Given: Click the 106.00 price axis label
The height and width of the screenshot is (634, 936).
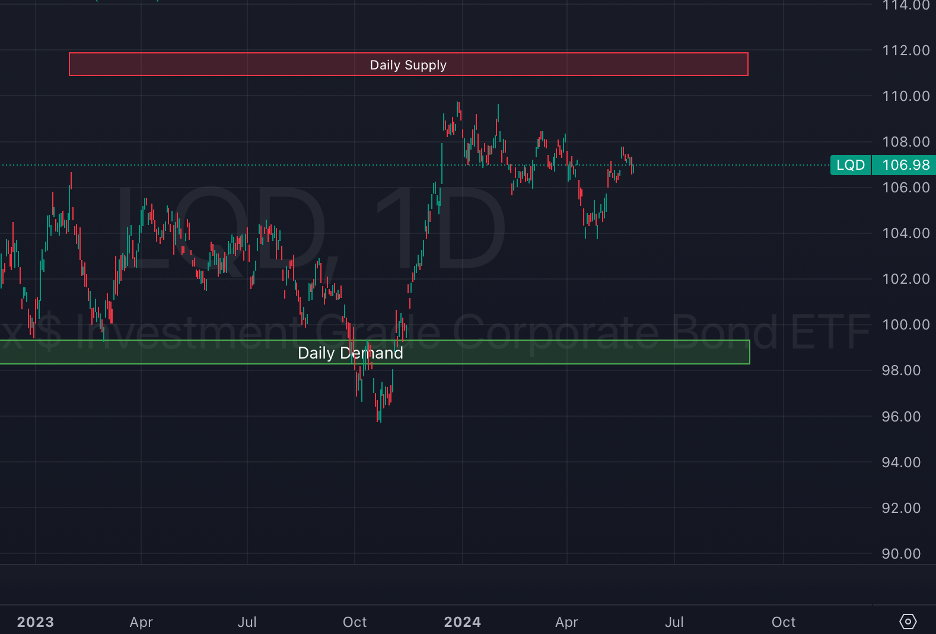Looking at the screenshot, I should (x=906, y=187).
